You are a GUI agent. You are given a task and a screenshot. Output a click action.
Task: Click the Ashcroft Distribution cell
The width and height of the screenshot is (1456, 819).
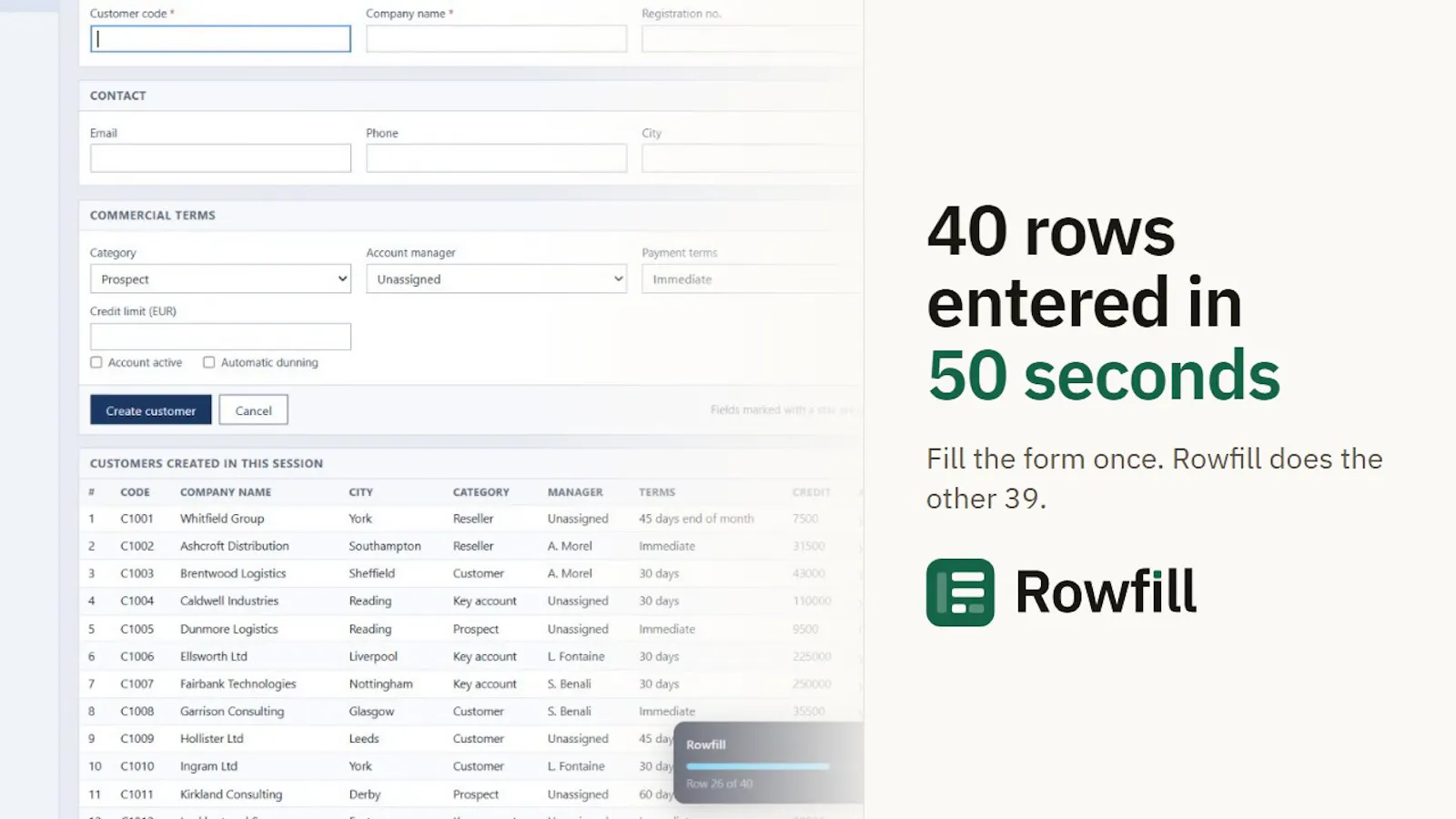[235, 546]
